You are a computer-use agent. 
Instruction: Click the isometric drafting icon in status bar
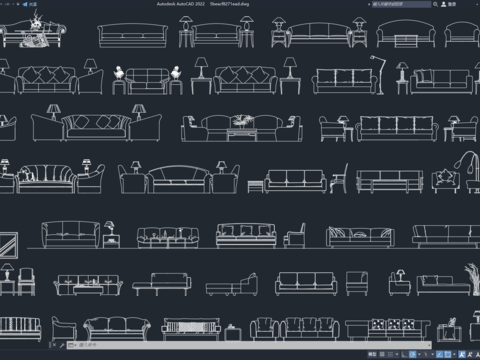pyautogui.click(x=426, y=354)
